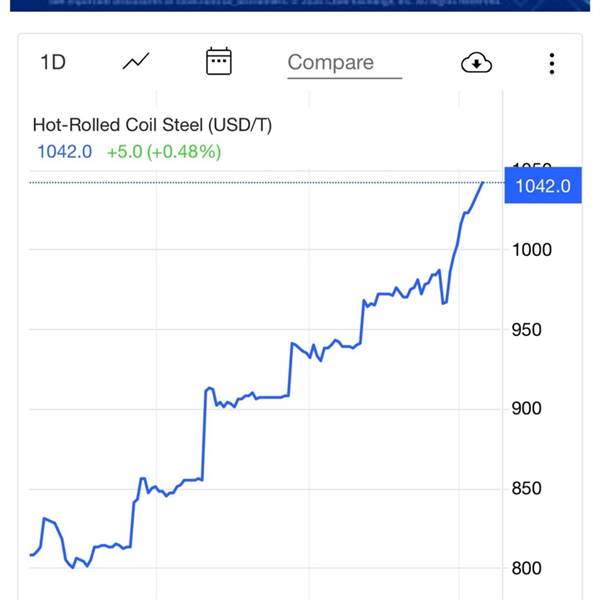Viewport: 600px width, 600px height.
Task: Click the 1000 axis label
Action: [x=532, y=250]
